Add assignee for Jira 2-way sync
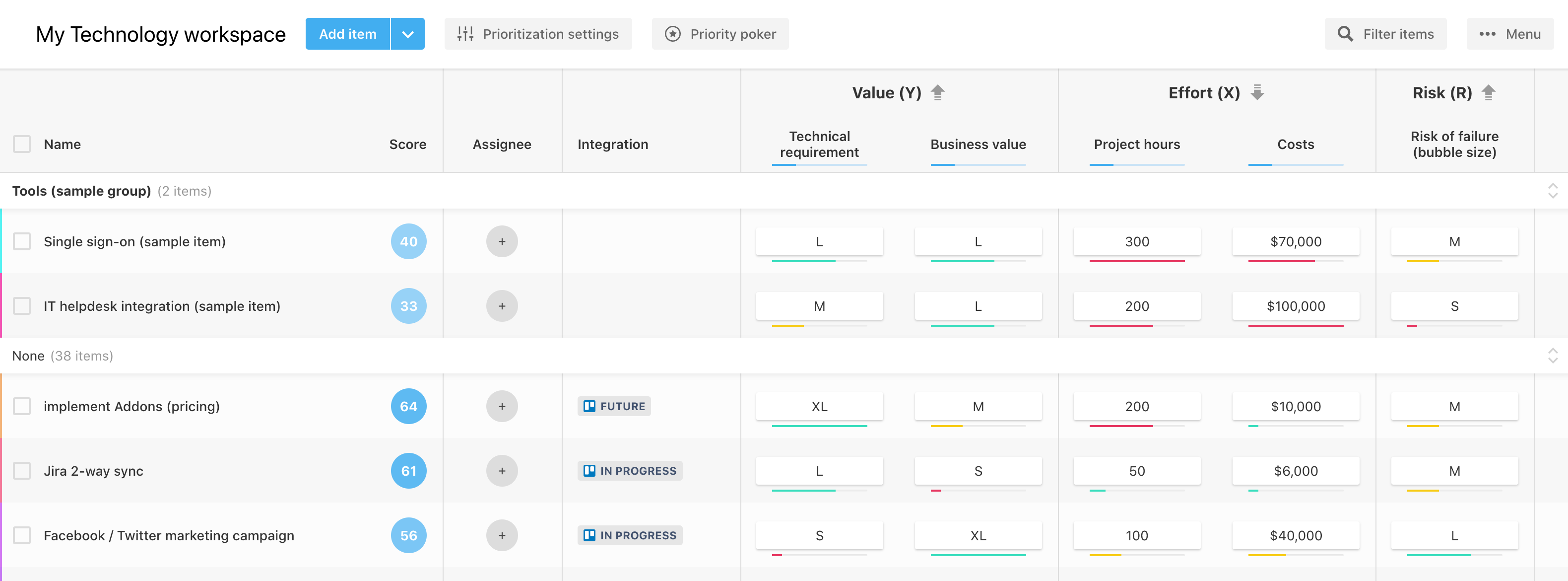The width and height of the screenshot is (1568, 581). (x=502, y=471)
